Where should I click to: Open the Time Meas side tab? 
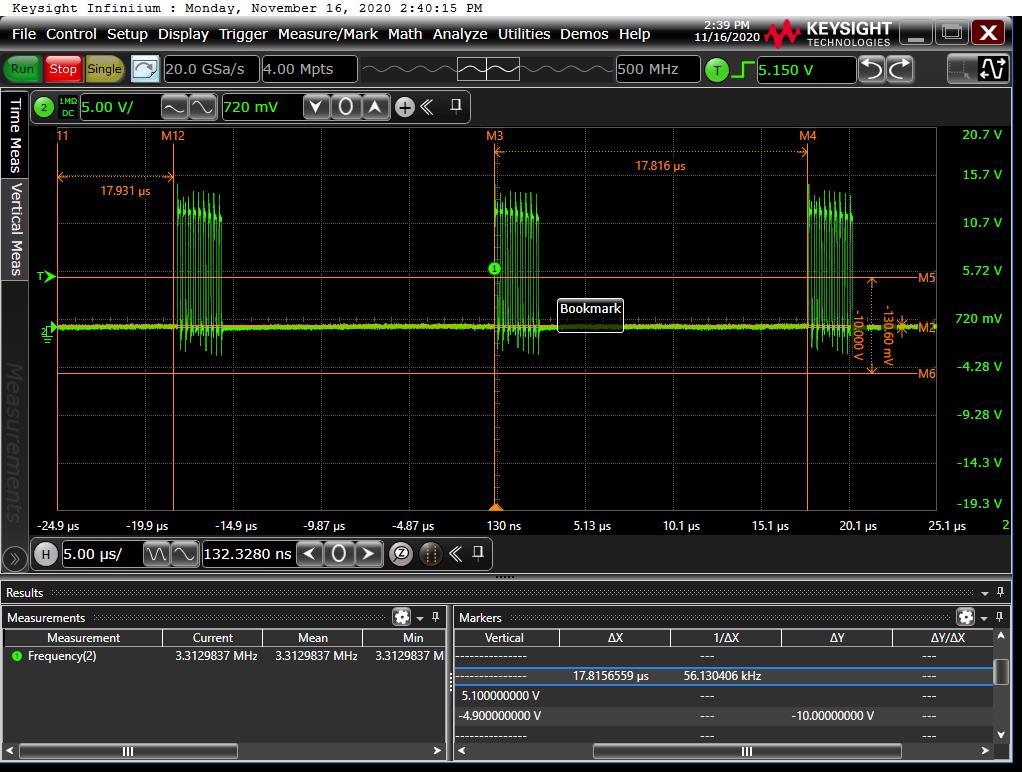[x=14, y=134]
